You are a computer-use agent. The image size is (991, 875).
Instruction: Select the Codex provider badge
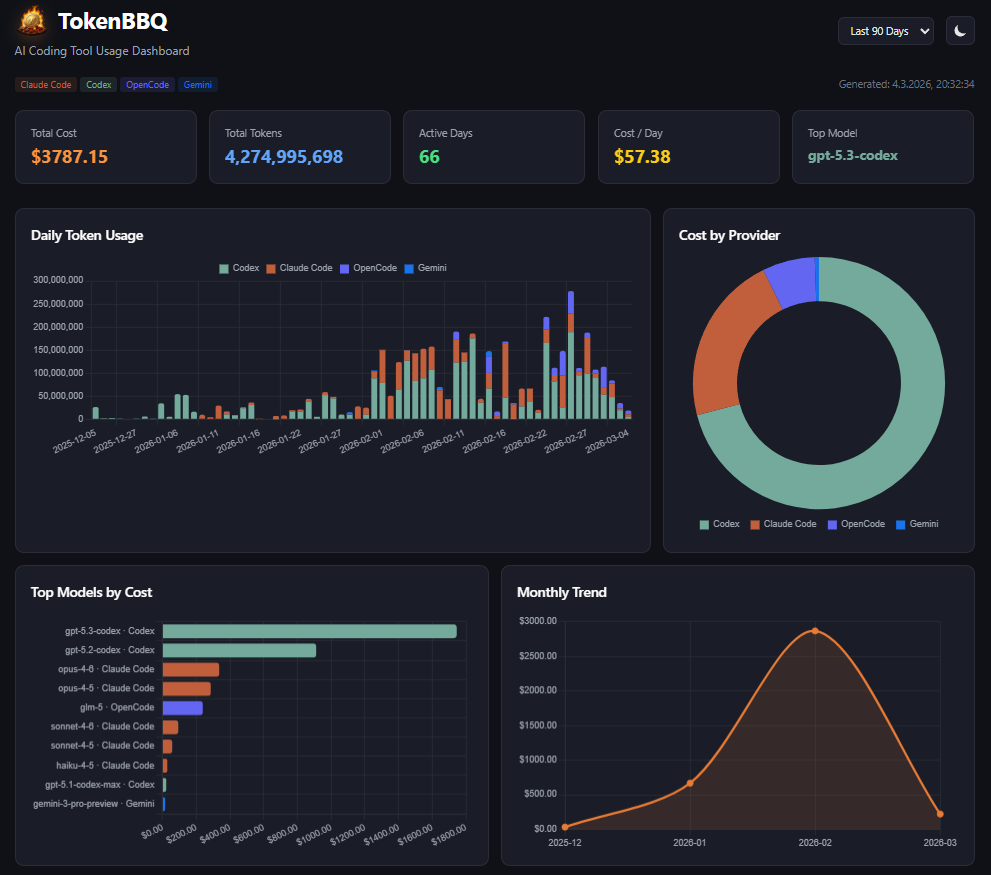coord(97,84)
